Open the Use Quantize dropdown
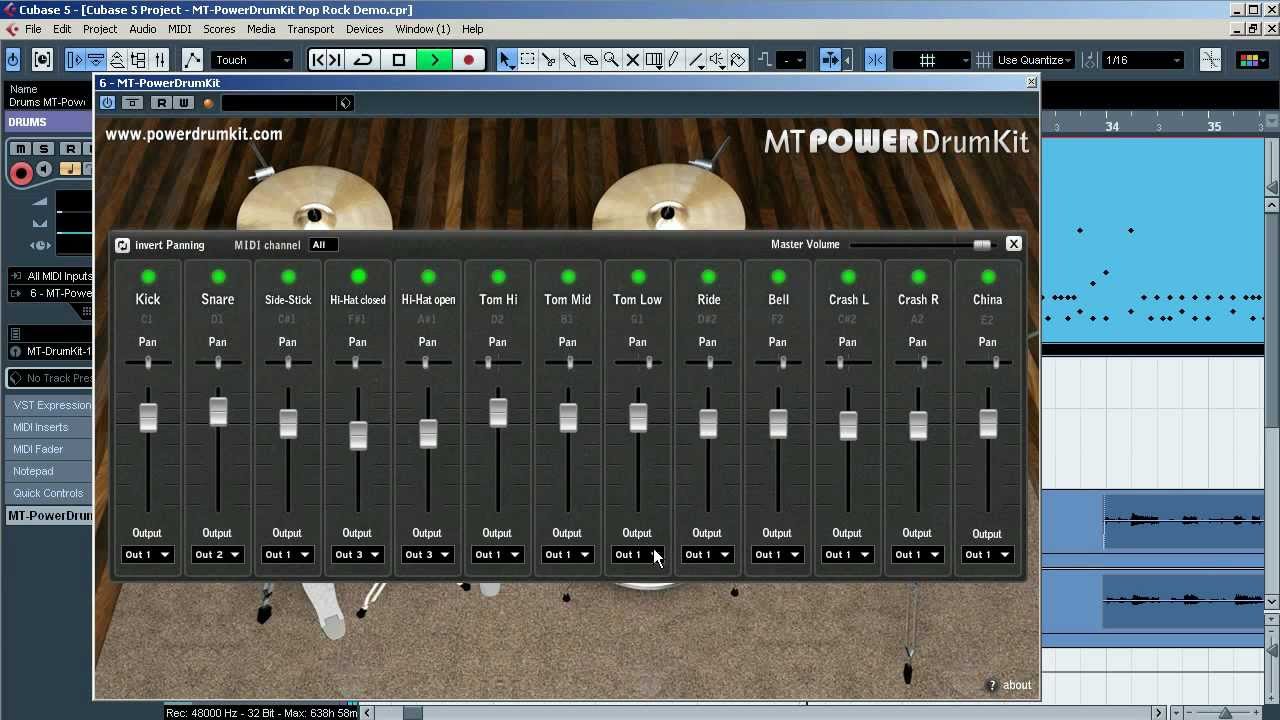 1035,60
